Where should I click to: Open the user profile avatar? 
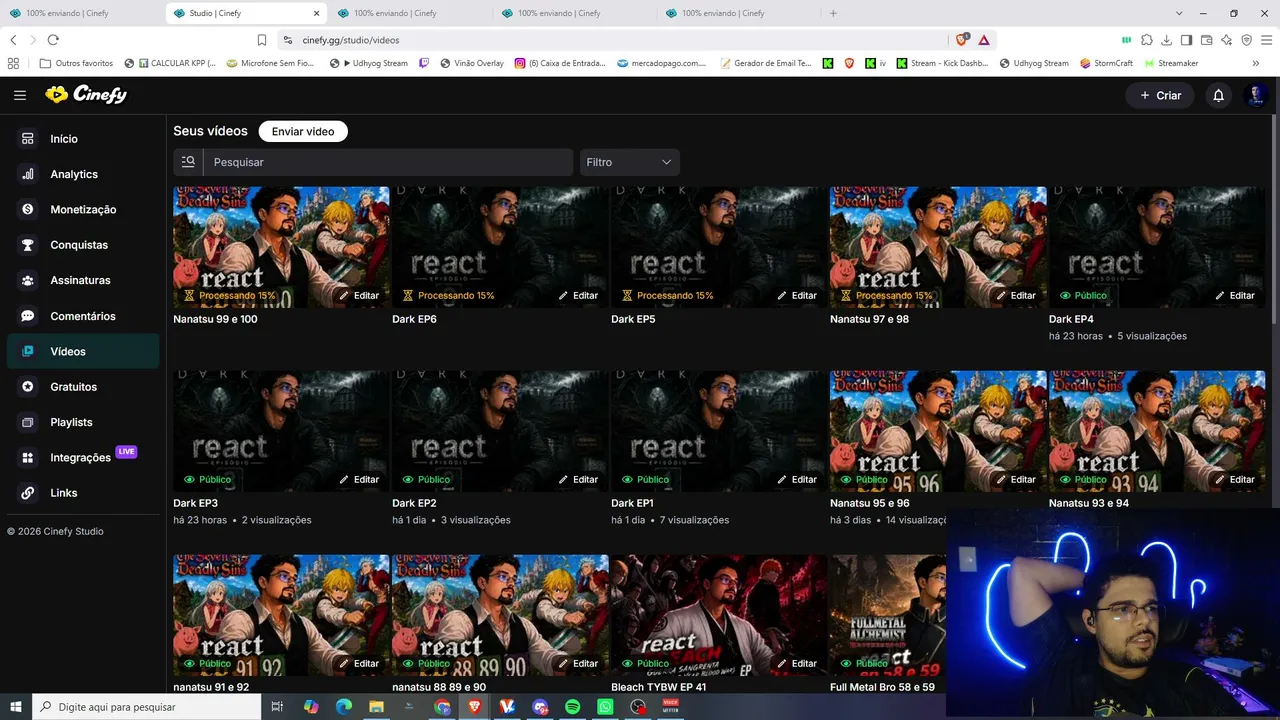(x=1256, y=95)
